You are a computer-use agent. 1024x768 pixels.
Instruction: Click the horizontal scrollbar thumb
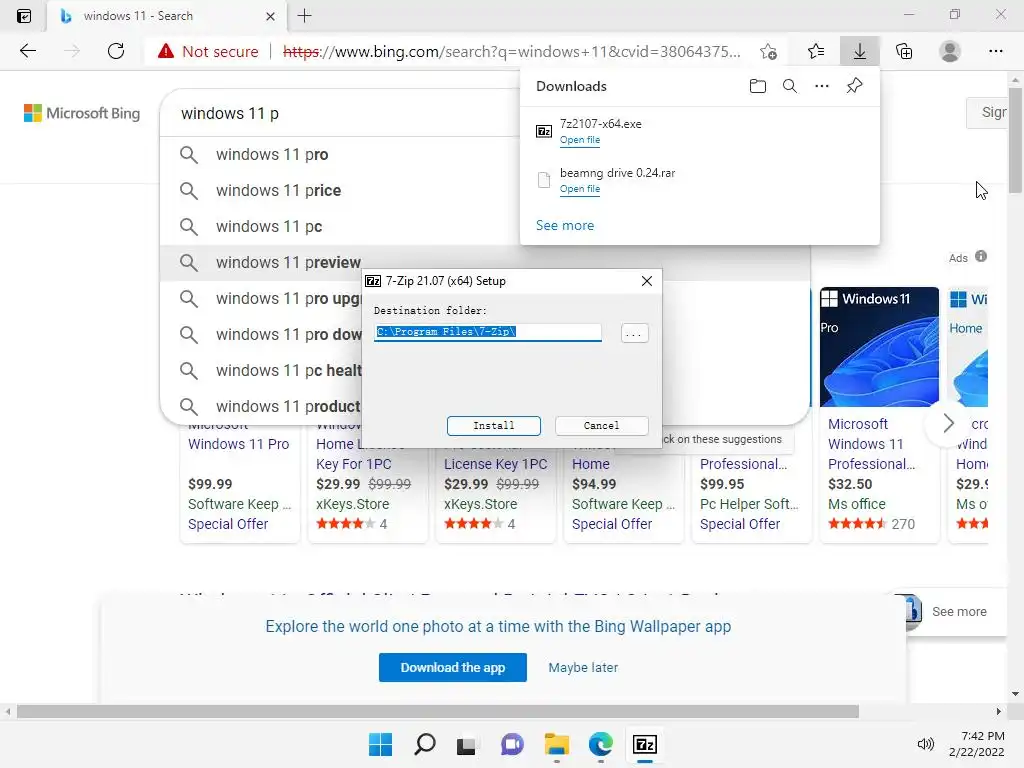tap(438, 711)
